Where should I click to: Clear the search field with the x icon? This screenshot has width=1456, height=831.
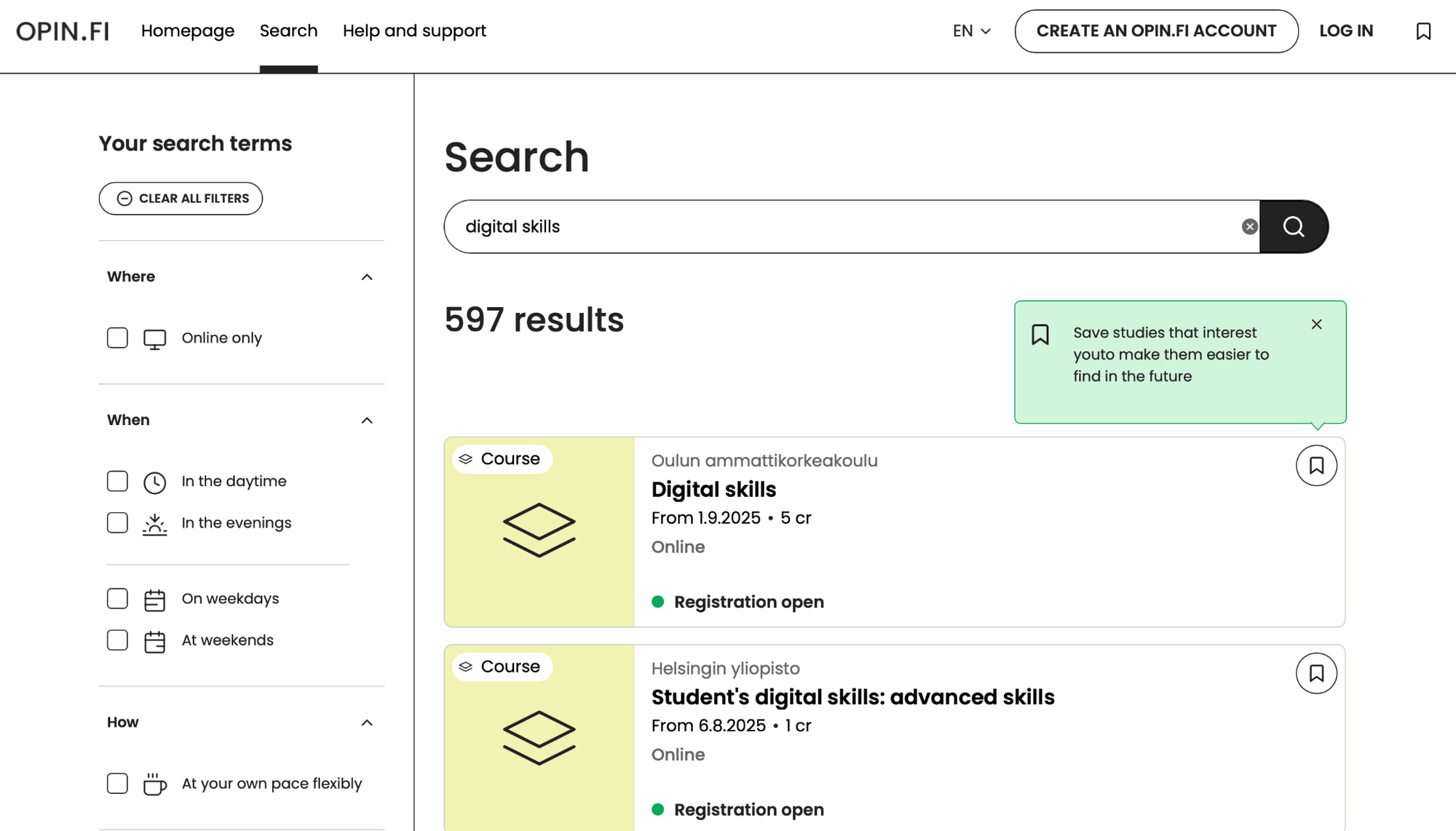[1249, 227]
